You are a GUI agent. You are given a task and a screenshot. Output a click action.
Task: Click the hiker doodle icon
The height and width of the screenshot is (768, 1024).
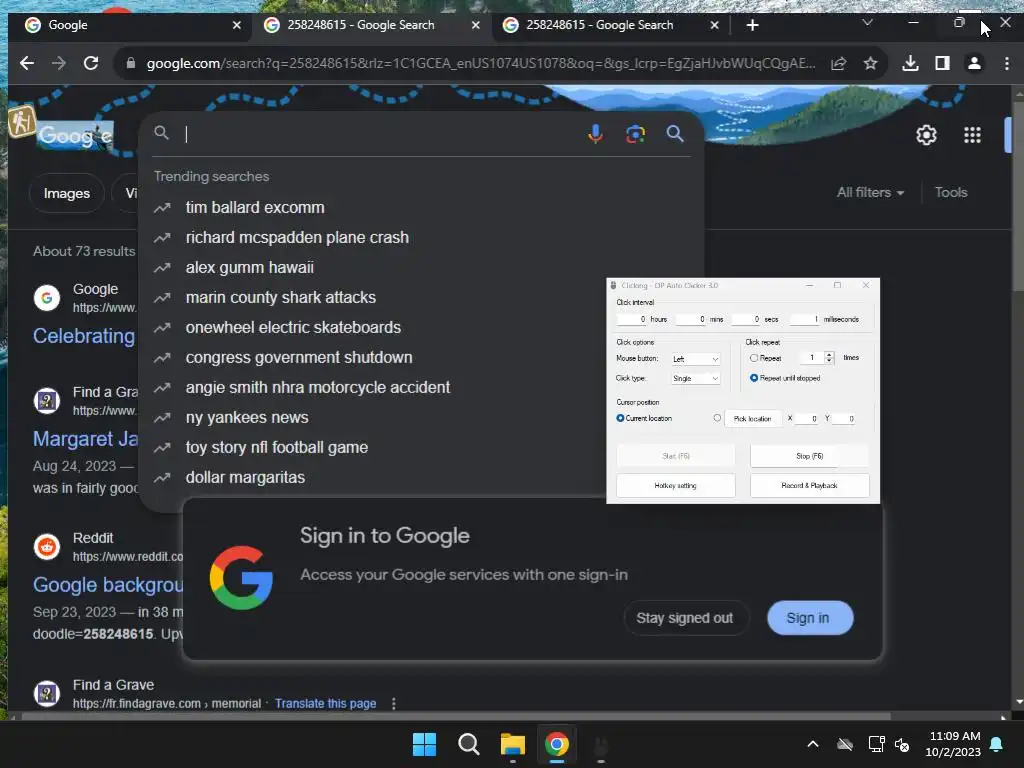(x=22, y=121)
